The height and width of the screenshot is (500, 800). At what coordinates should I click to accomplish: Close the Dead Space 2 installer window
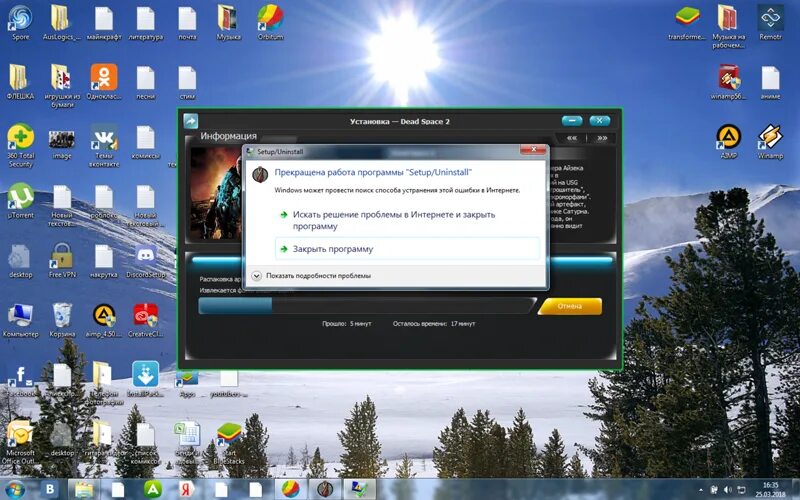[x=599, y=121]
